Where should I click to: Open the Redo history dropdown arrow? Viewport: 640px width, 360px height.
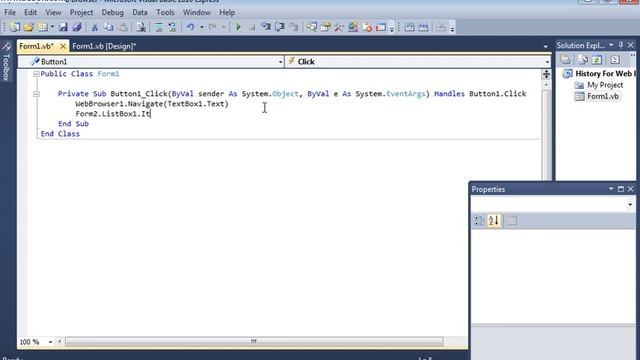coord(224,27)
